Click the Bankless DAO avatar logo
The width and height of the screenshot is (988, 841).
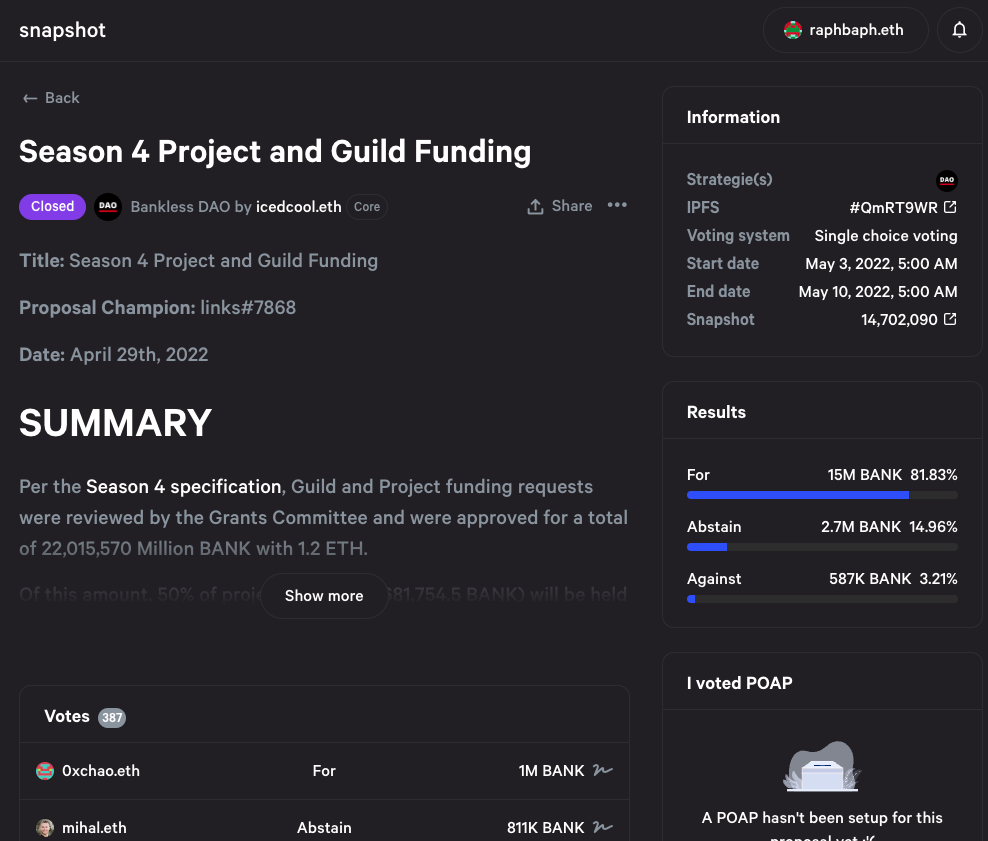tap(108, 207)
